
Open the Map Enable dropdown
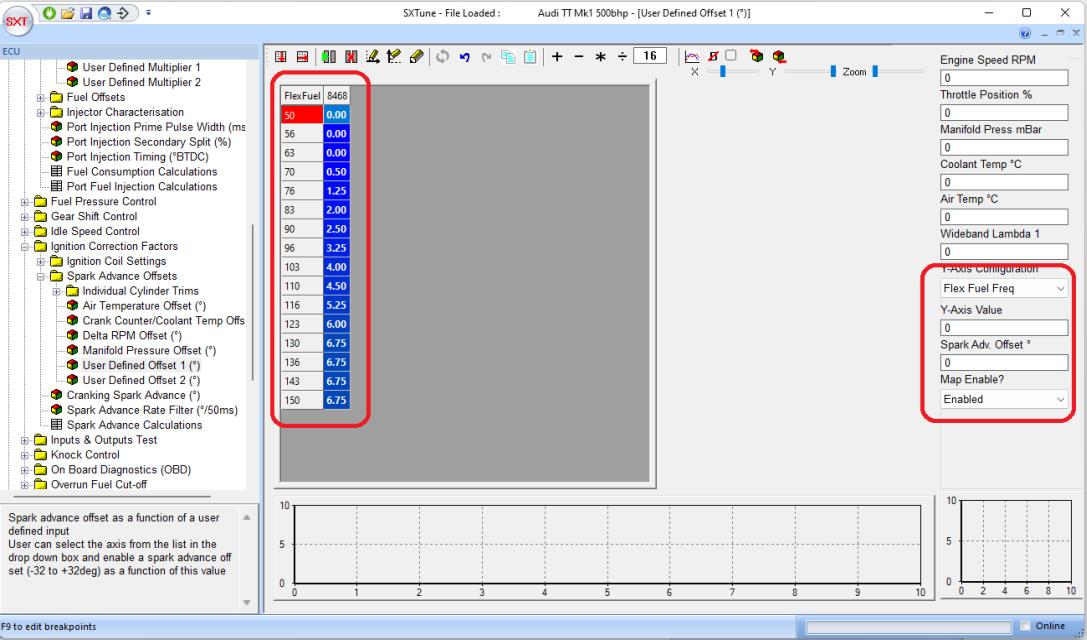(x=1004, y=399)
